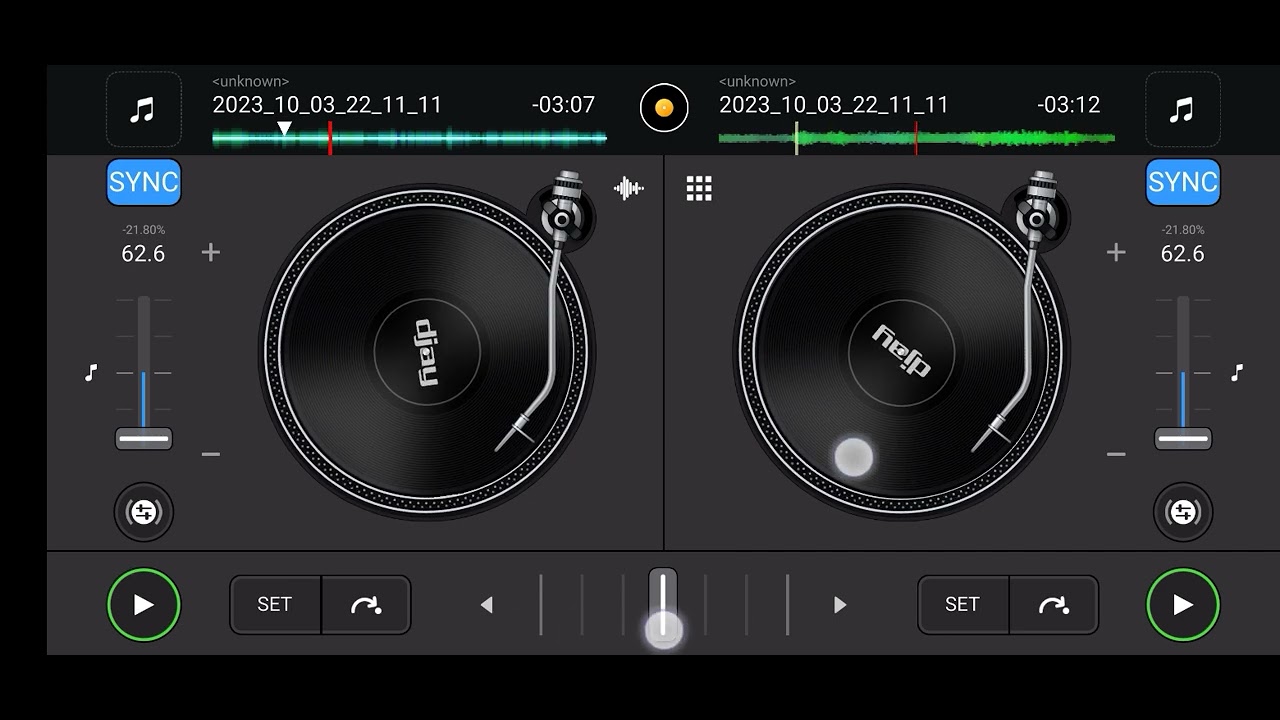
Task: Set cue point on left deck
Action: tap(275, 604)
